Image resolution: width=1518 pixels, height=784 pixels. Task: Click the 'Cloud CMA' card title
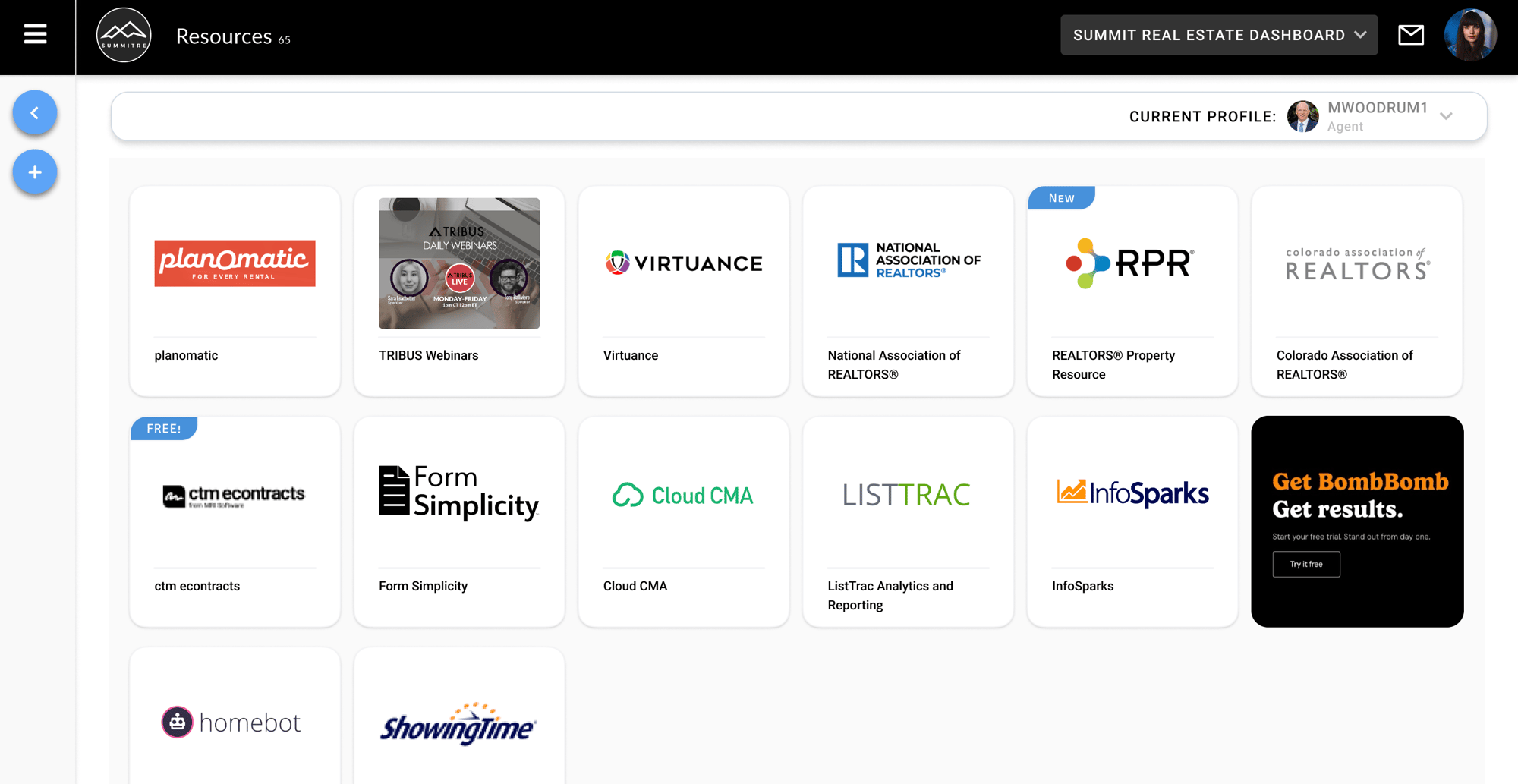[x=635, y=586]
